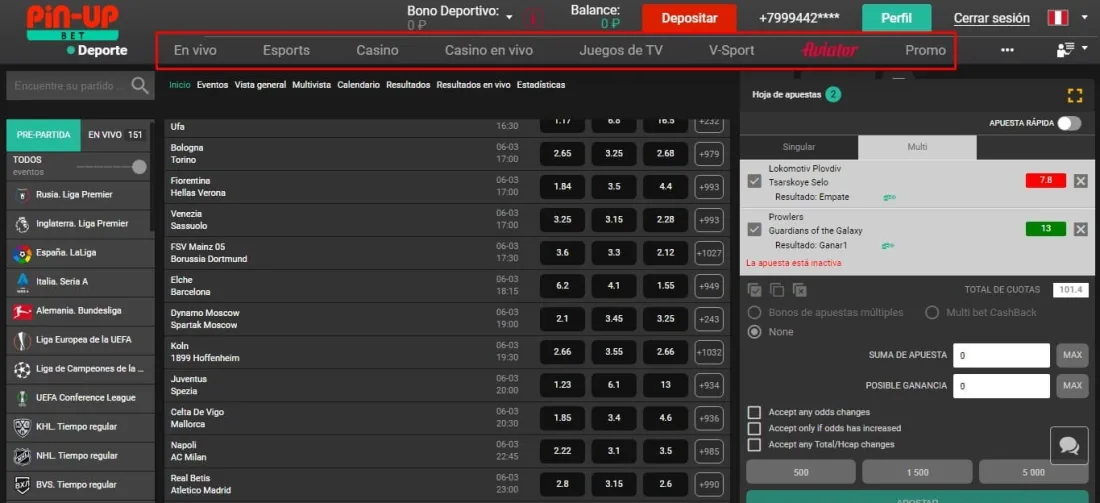Click green 13 odds in bet slip
The height and width of the screenshot is (503, 1100).
[x=1045, y=229]
